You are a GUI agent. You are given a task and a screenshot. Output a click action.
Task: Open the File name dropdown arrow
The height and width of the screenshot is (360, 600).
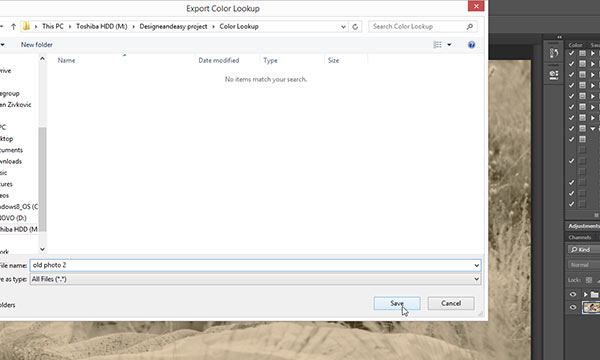[476, 265]
